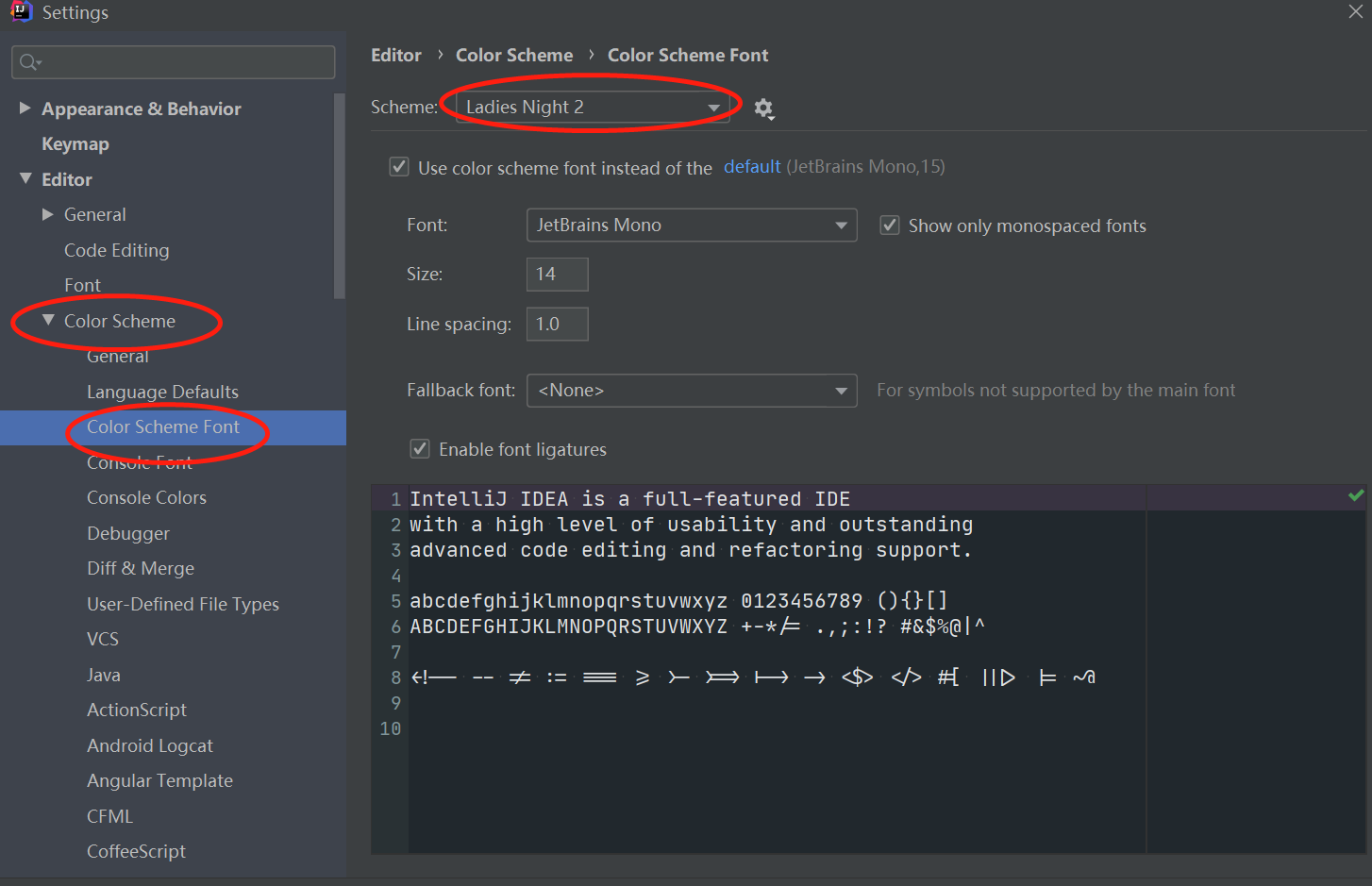Viewport: 1372px width, 886px height.
Task: Click the search magnifier icon in settings search
Action: [30, 62]
